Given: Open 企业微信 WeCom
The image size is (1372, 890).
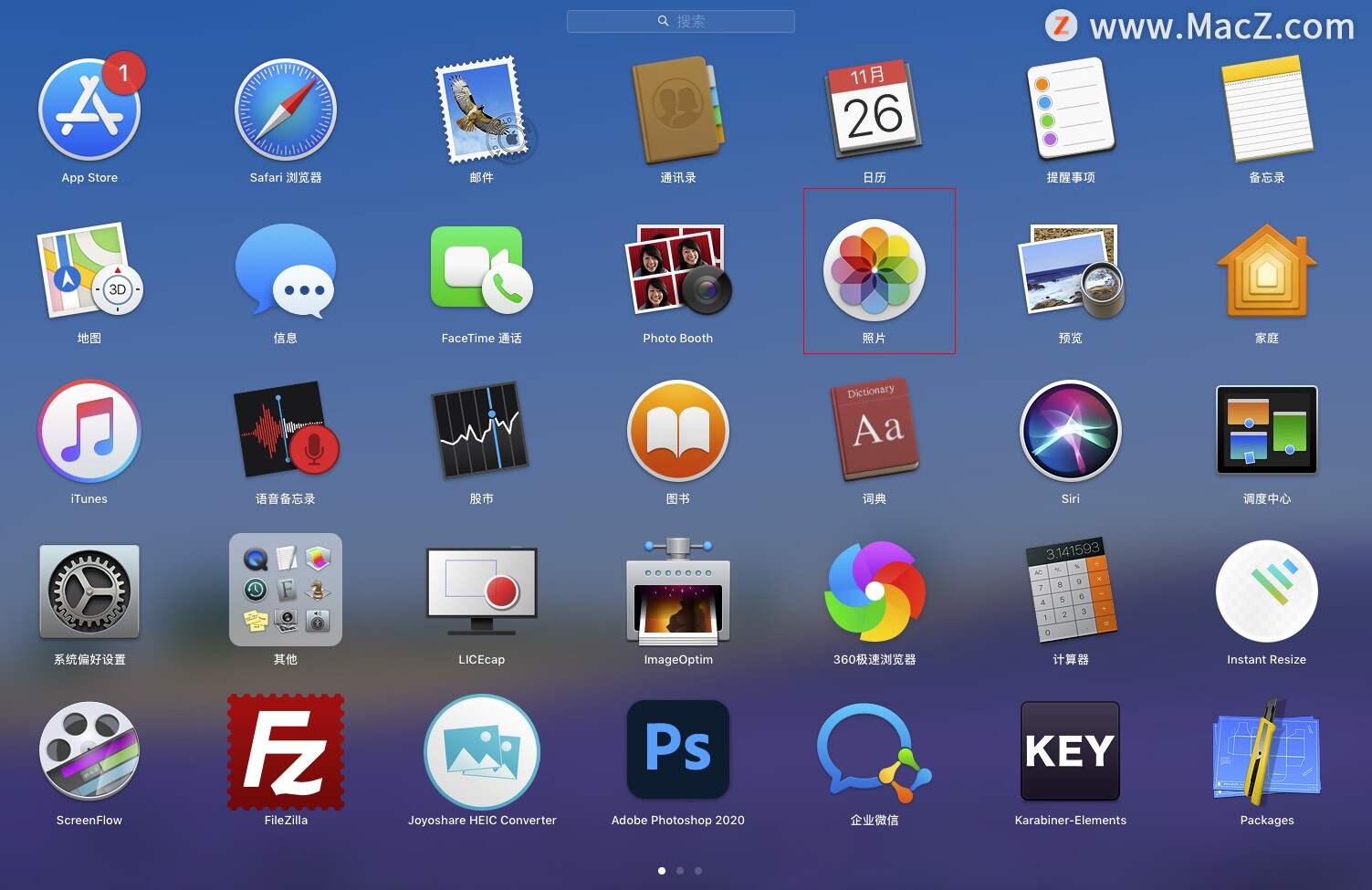Looking at the screenshot, I should (875, 752).
